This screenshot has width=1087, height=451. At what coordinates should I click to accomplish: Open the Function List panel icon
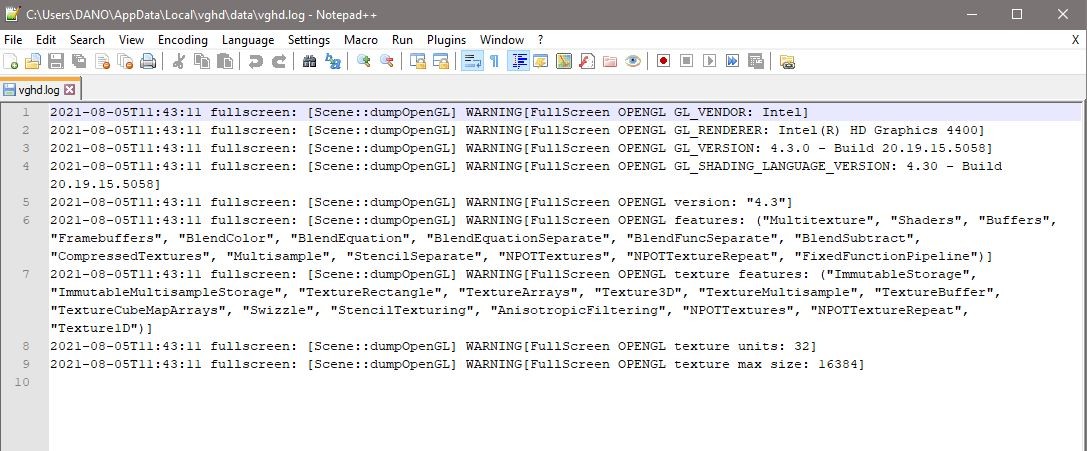point(587,62)
